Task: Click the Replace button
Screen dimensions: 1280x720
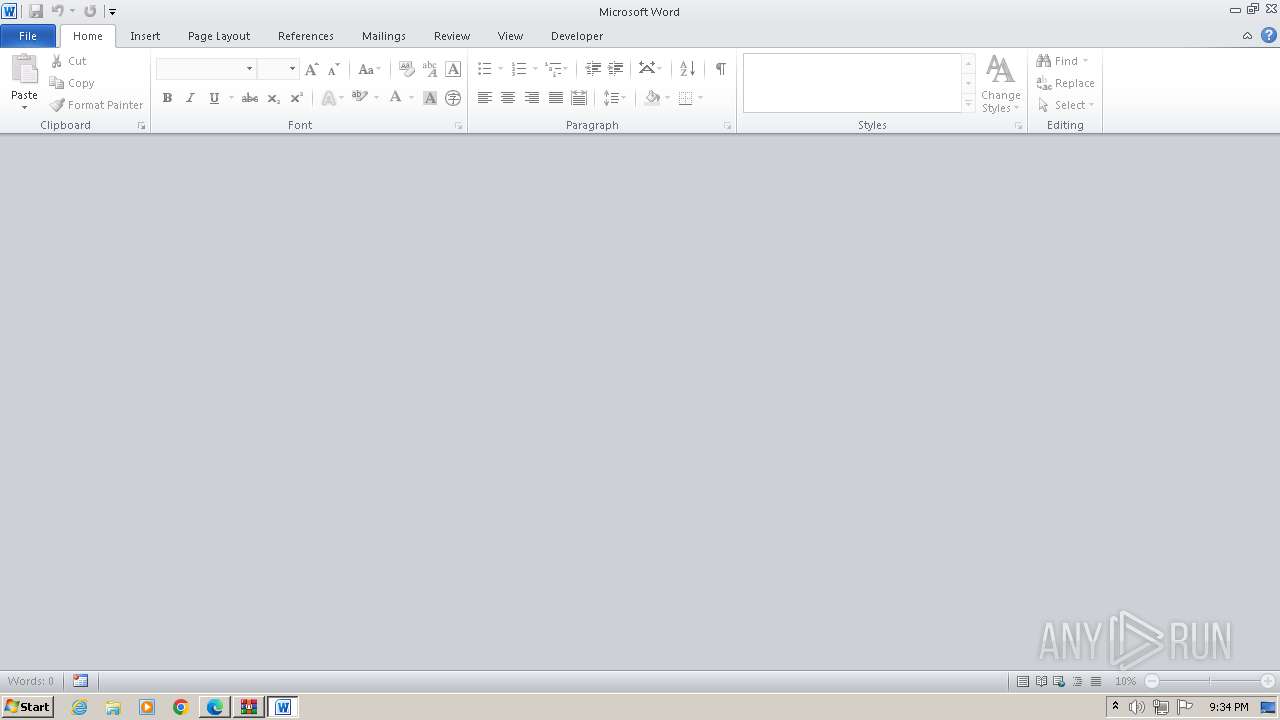Action: [1066, 83]
